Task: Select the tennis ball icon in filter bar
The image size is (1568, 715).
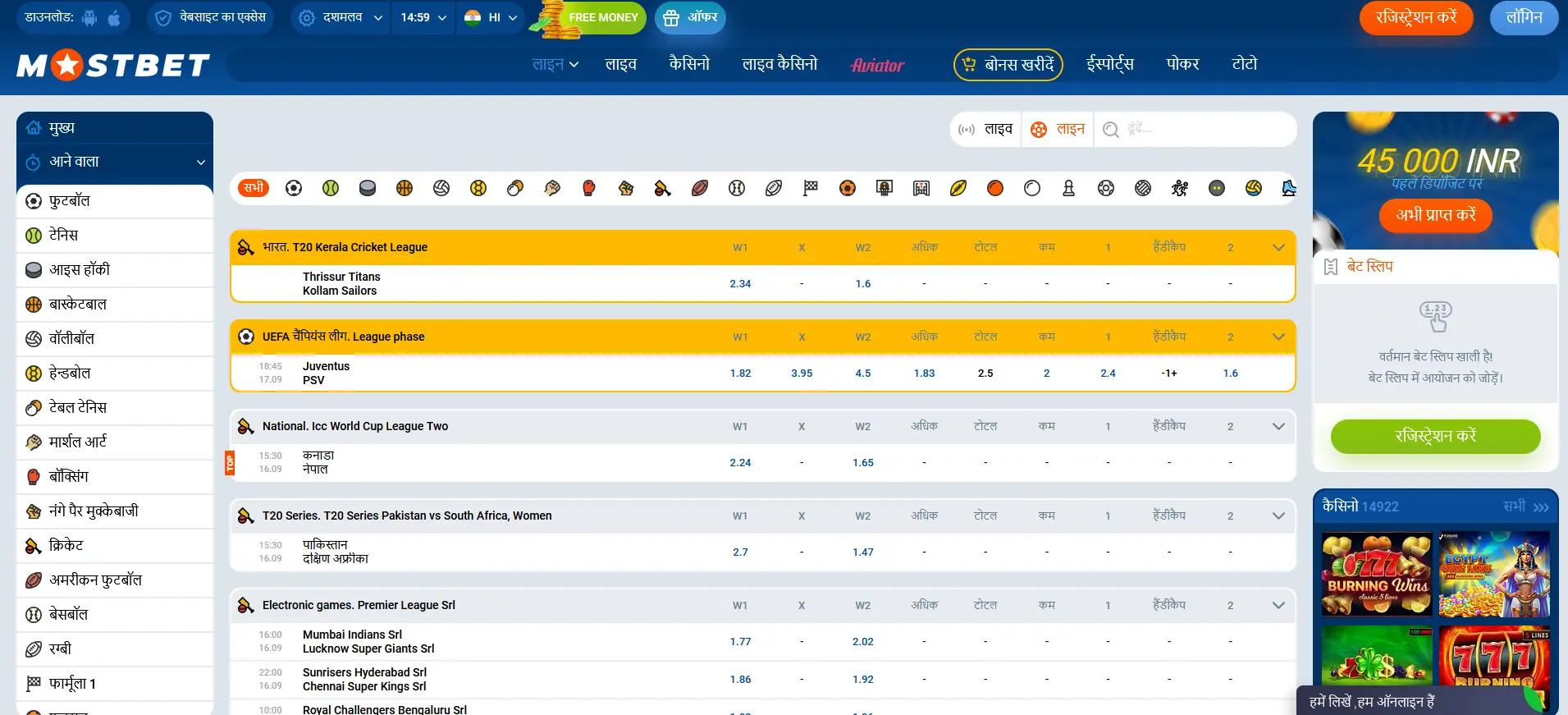Action: click(x=331, y=188)
